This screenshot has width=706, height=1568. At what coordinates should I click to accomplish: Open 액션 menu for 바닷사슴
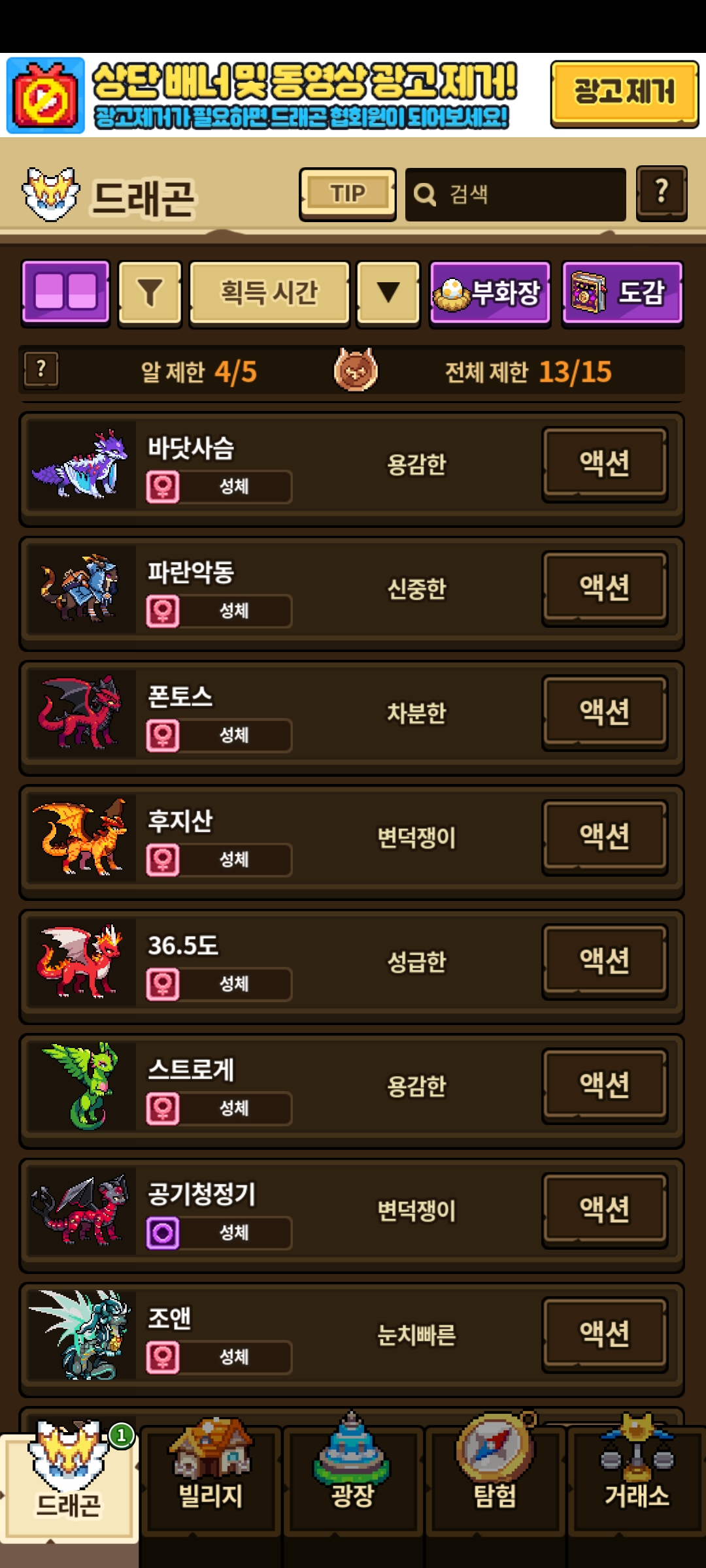pyautogui.click(x=605, y=464)
